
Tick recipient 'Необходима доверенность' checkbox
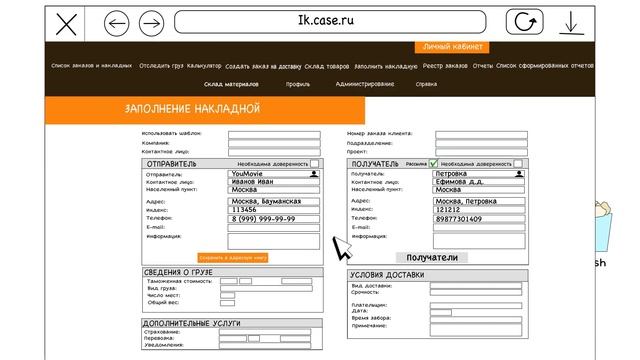click(x=518, y=164)
